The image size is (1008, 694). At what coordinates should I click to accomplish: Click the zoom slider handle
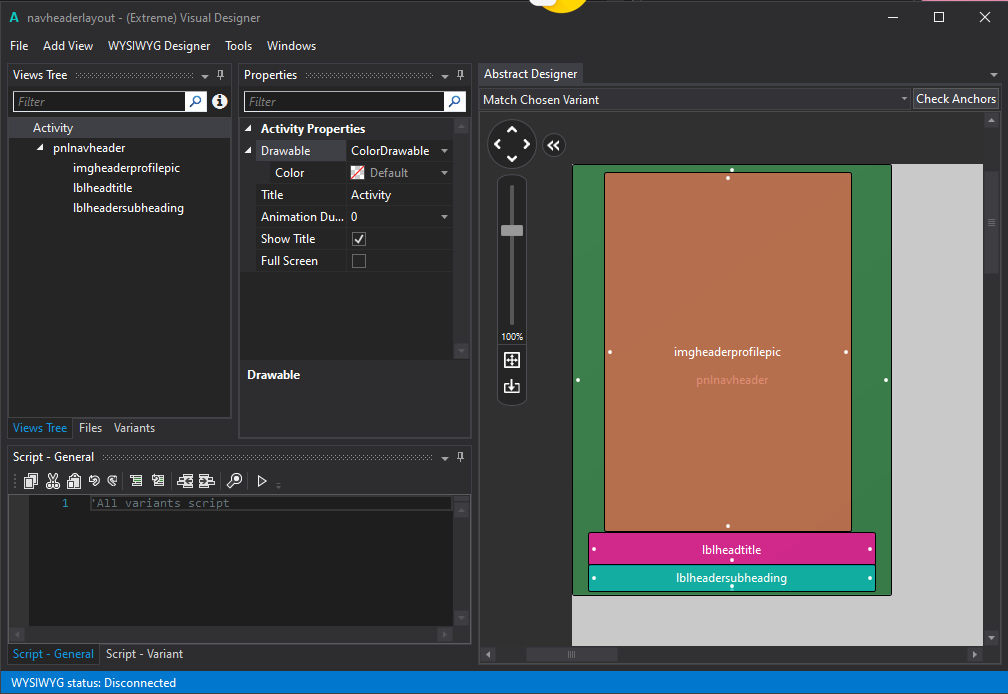[512, 231]
